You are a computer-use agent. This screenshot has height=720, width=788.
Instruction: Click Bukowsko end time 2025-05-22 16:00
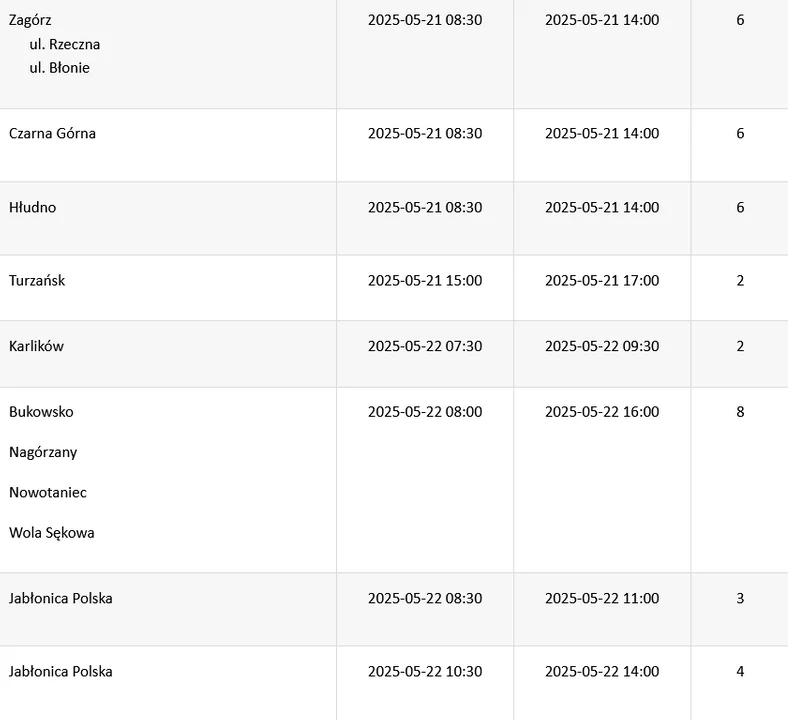coord(602,412)
